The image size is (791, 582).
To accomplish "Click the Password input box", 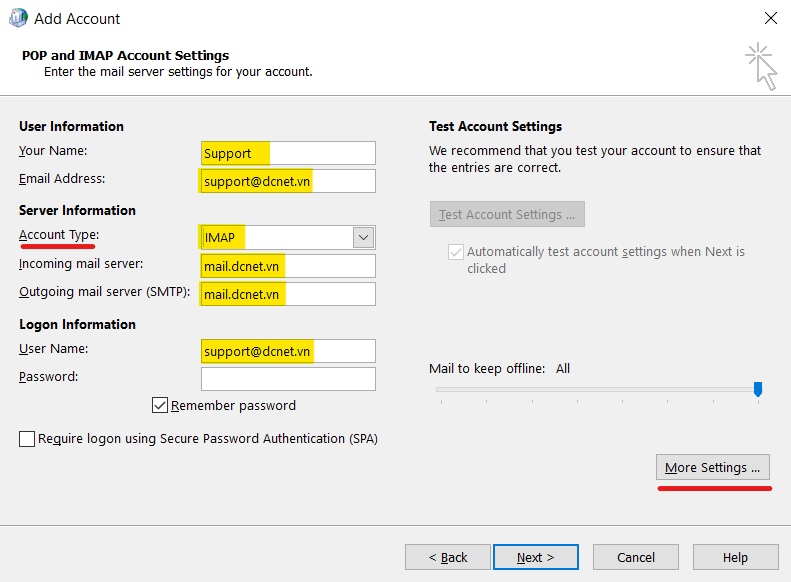I will click(x=288, y=379).
